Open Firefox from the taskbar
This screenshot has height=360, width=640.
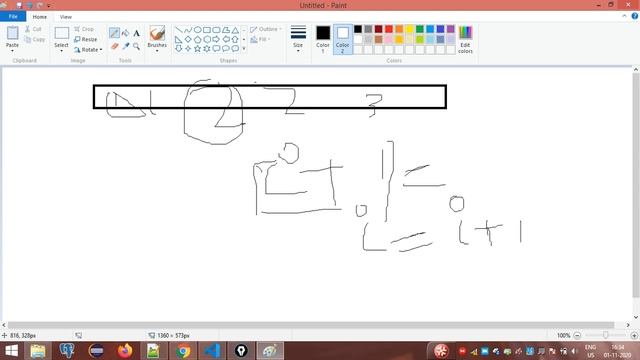[x=125, y=351]
